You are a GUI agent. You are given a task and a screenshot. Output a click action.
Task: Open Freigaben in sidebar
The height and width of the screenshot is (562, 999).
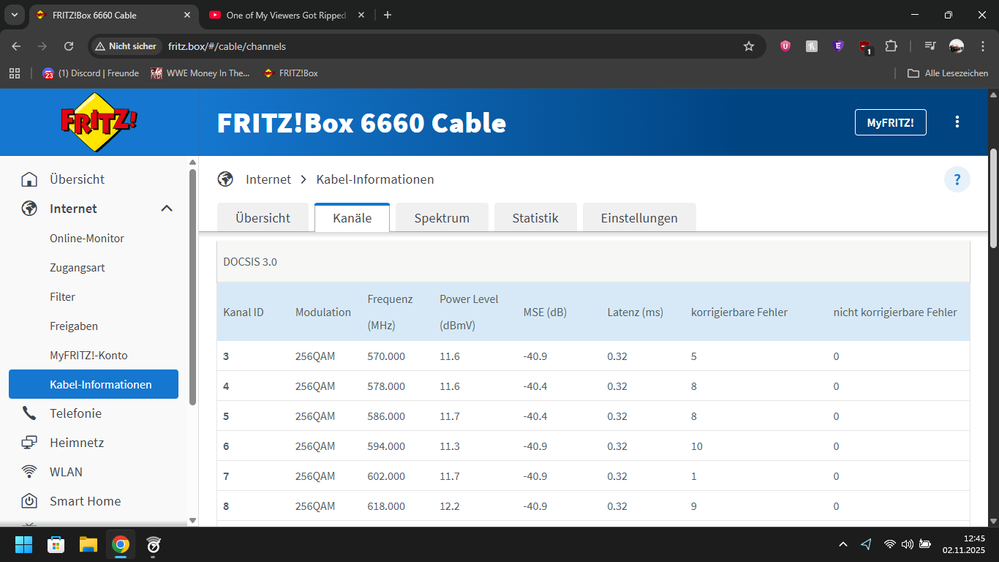point(74,326)
